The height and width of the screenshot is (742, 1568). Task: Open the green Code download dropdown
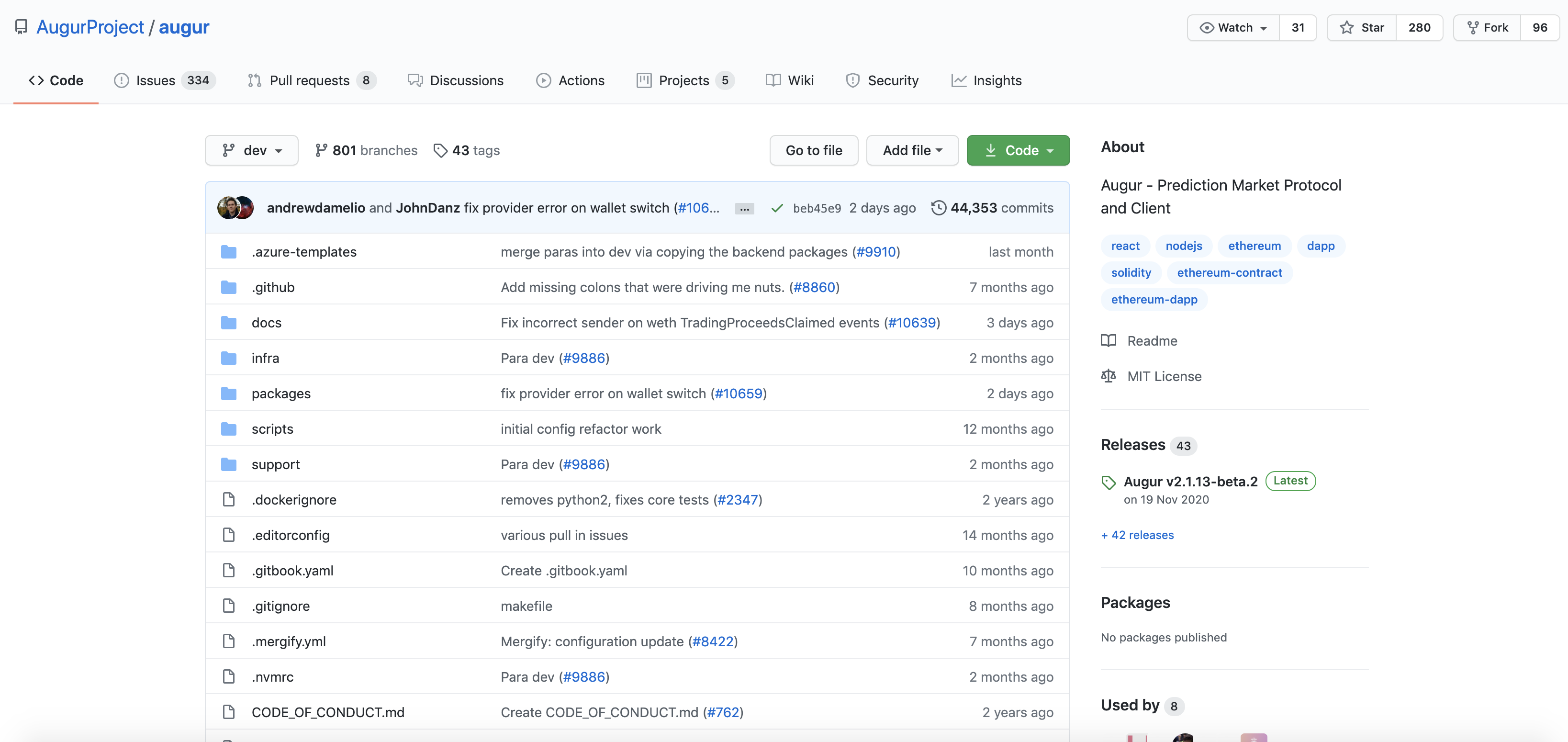[1018, 150]
